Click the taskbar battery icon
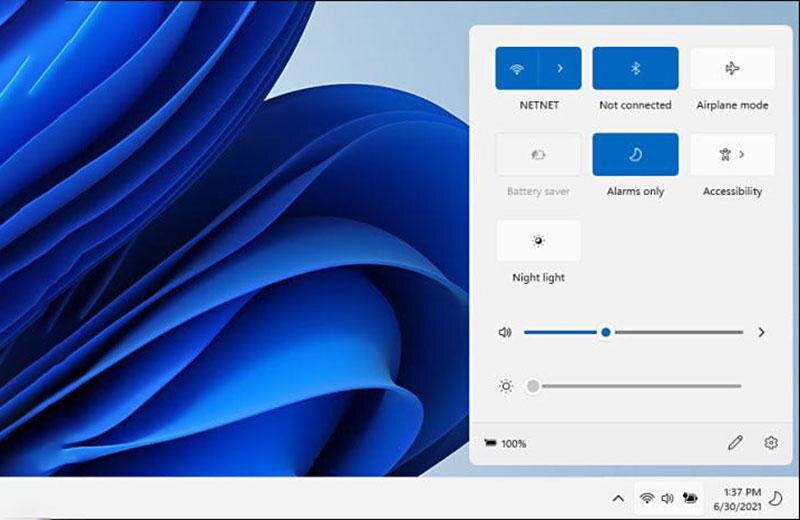This screenshot has width=800, height=520. (x=690, y=498)
